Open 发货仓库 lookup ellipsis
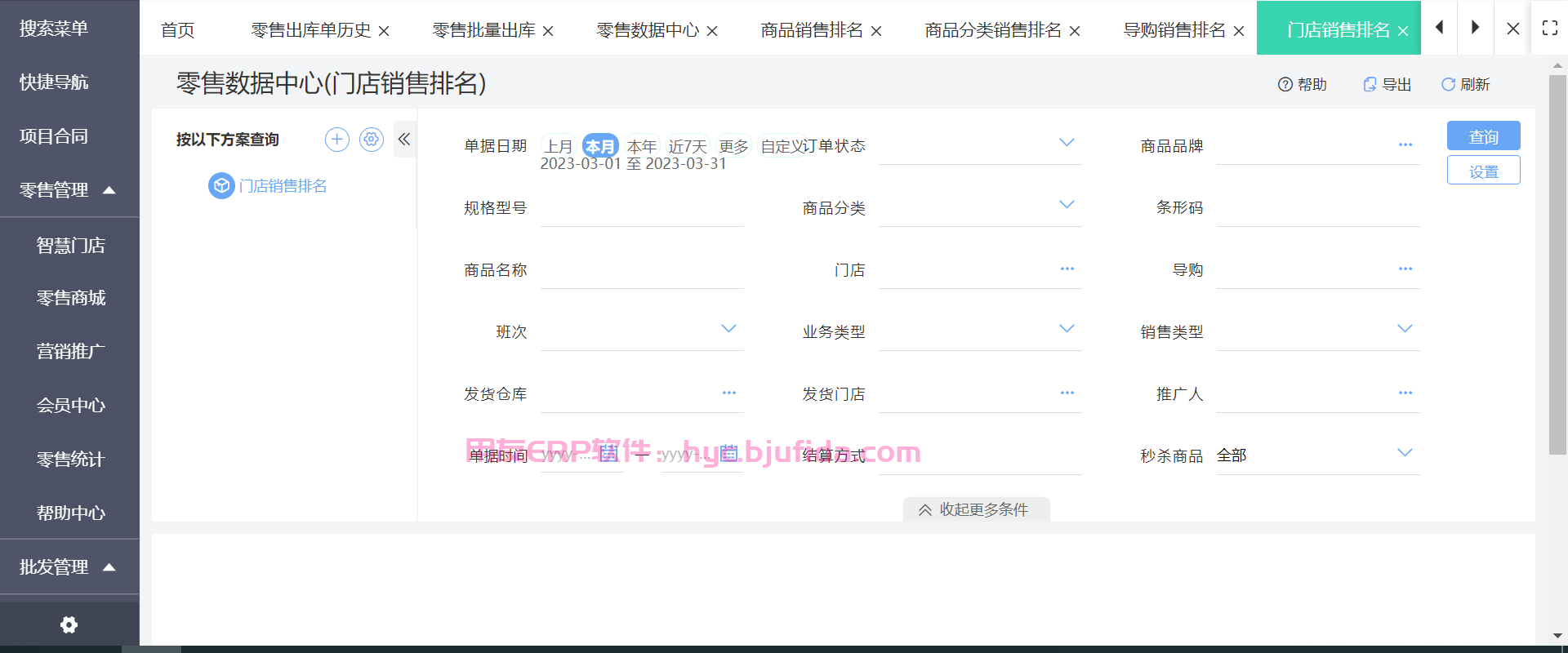The image size is (1568, 653). pos(728,393)
